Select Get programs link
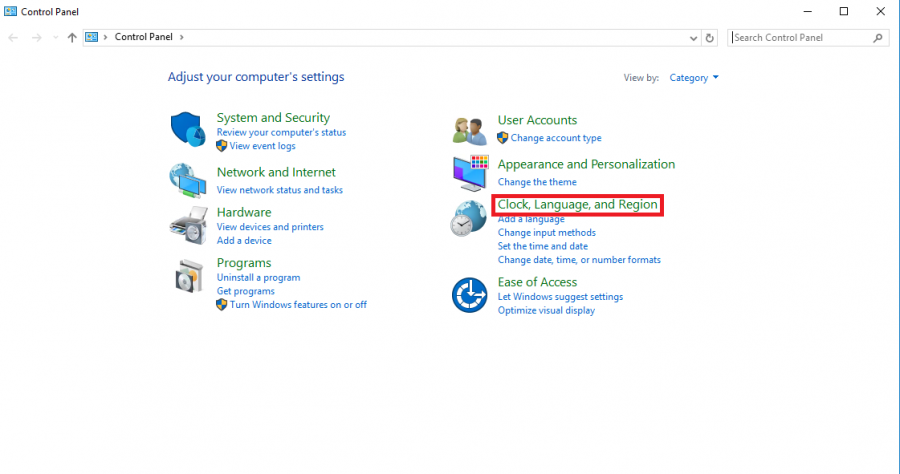 tap(246, 292)
